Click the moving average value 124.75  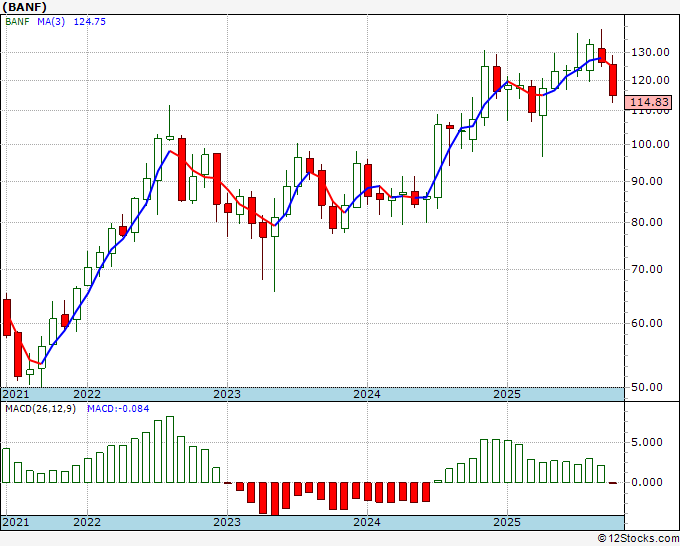pos(90,22)
